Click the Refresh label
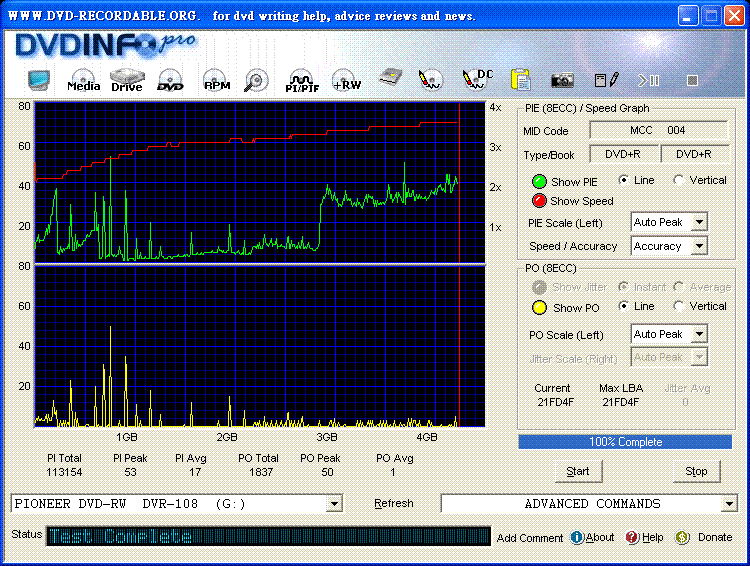This screenshot has height=566, width=750. click(x=393, y=504)
